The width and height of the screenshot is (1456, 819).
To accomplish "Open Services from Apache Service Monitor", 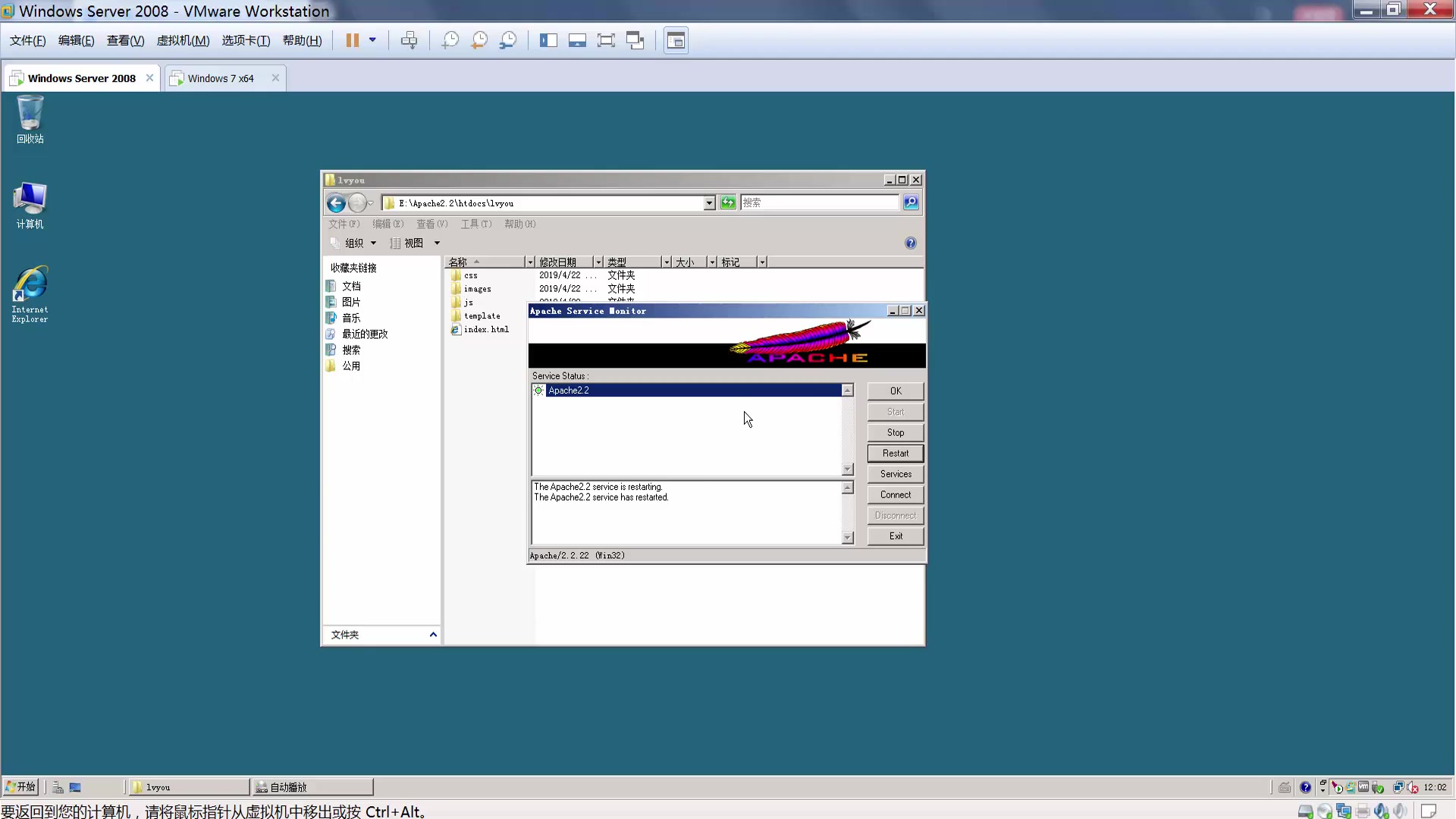I will (896, 474).
